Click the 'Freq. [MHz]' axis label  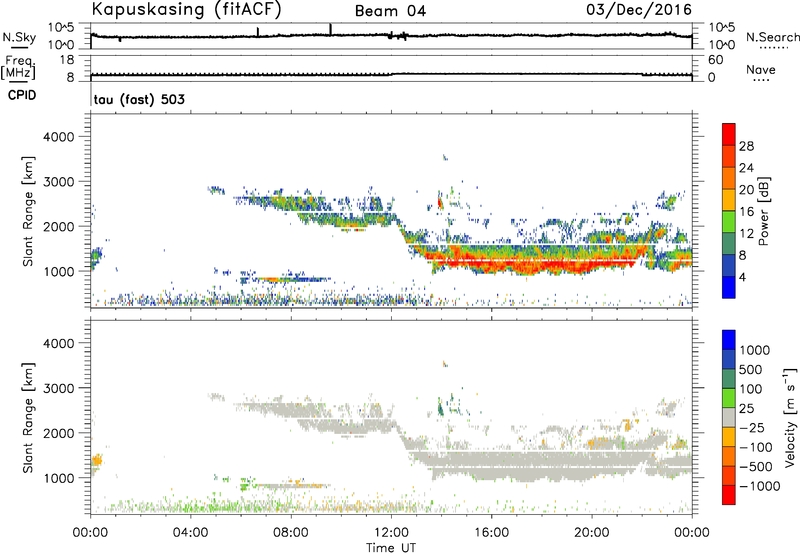pyautogui.click(x=19, y=67)
